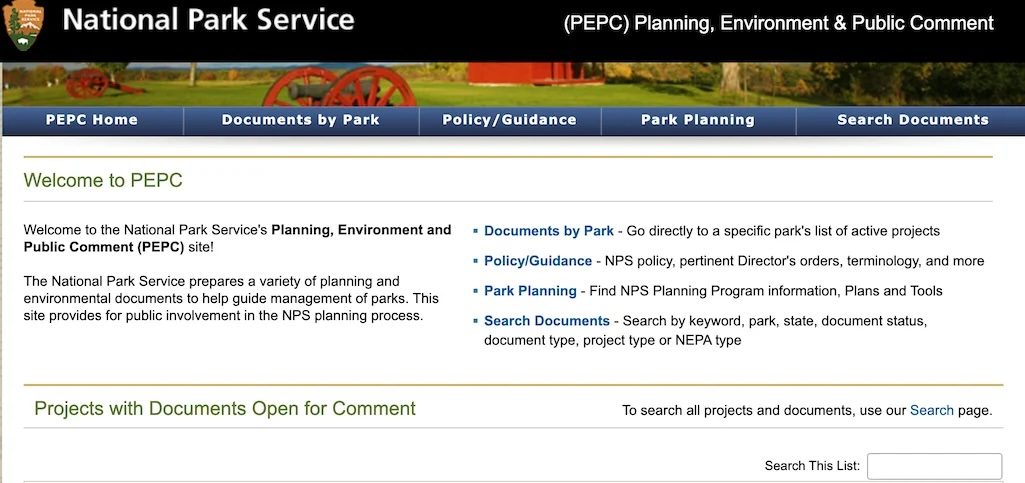Open the bulleted Policy/Guidance link
This screenshot has width=1025, height=483.
tap(537, 261)
